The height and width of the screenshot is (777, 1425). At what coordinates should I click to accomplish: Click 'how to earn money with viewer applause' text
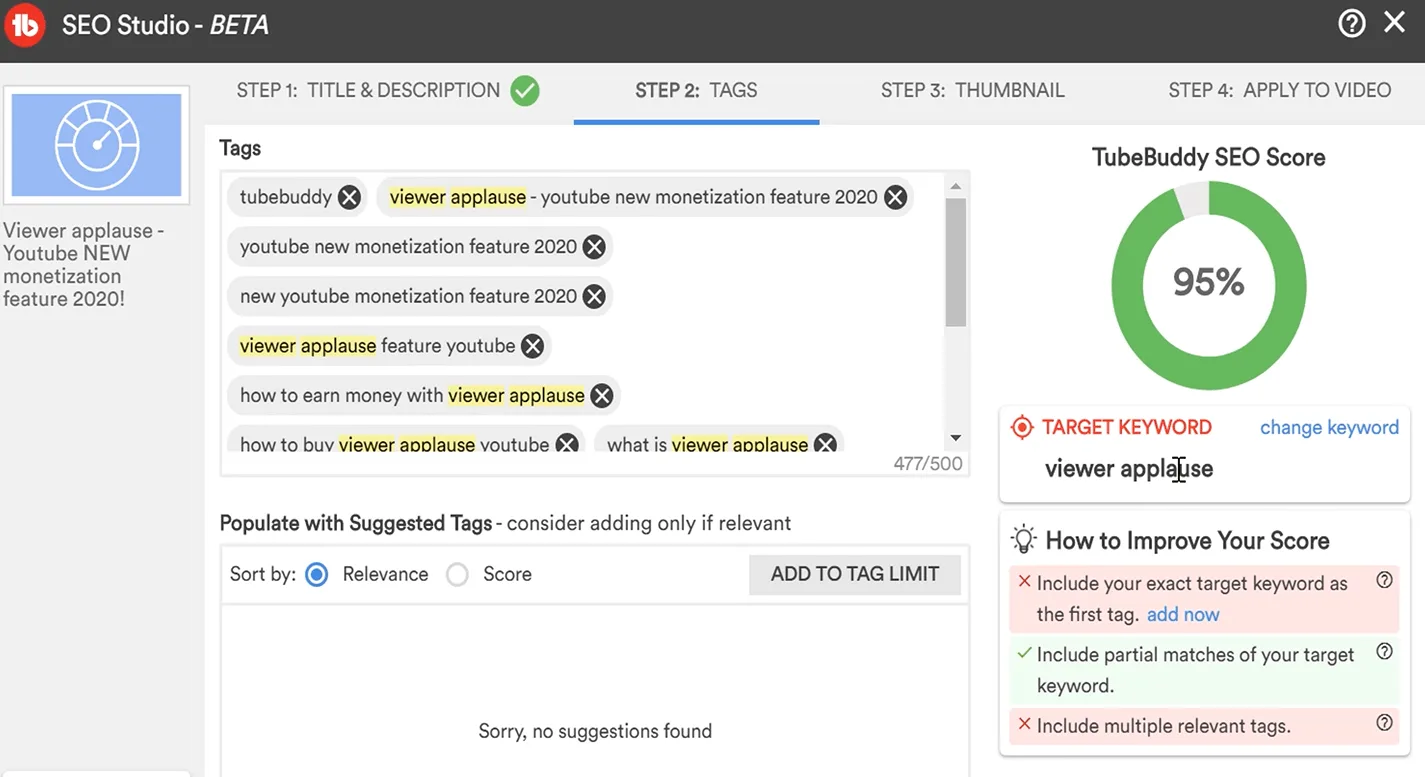pos(412,395)
